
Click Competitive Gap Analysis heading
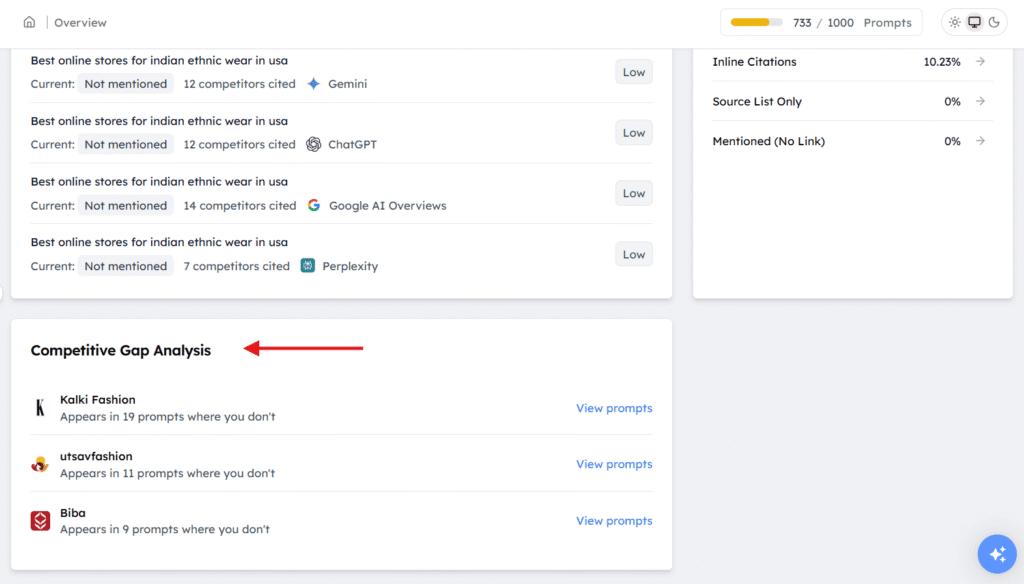(121, 350)
